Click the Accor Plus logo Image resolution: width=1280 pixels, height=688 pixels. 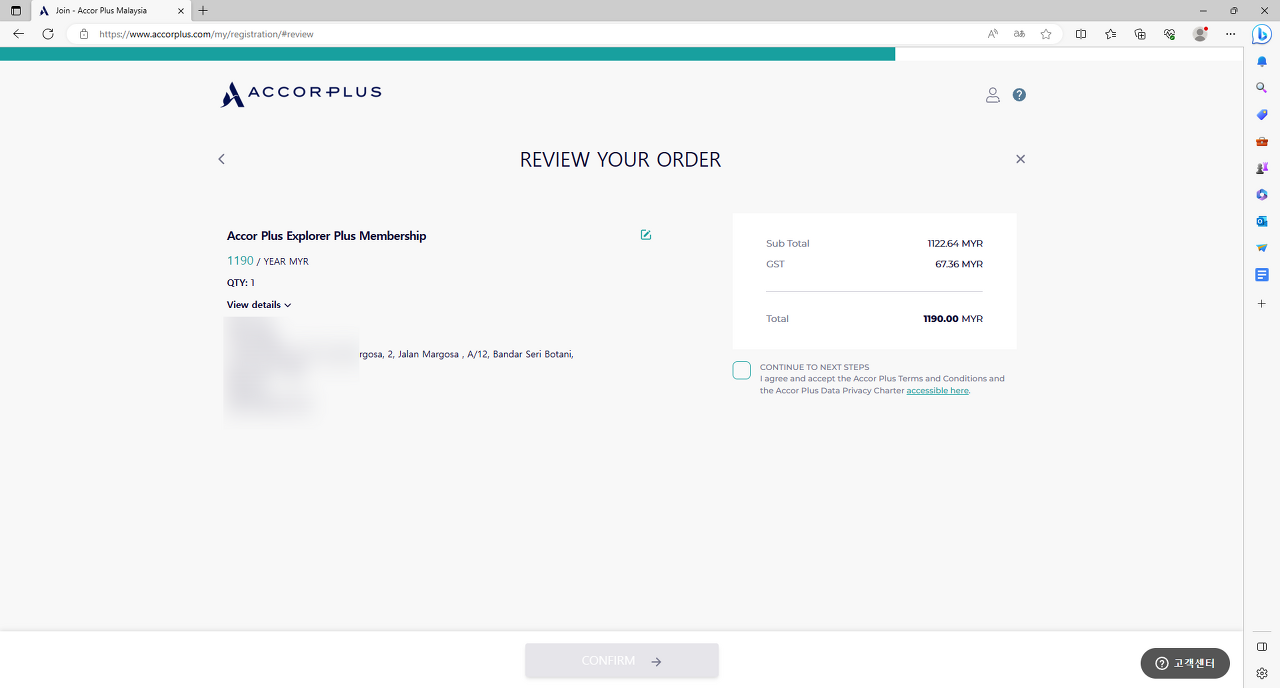click(301, 94)
